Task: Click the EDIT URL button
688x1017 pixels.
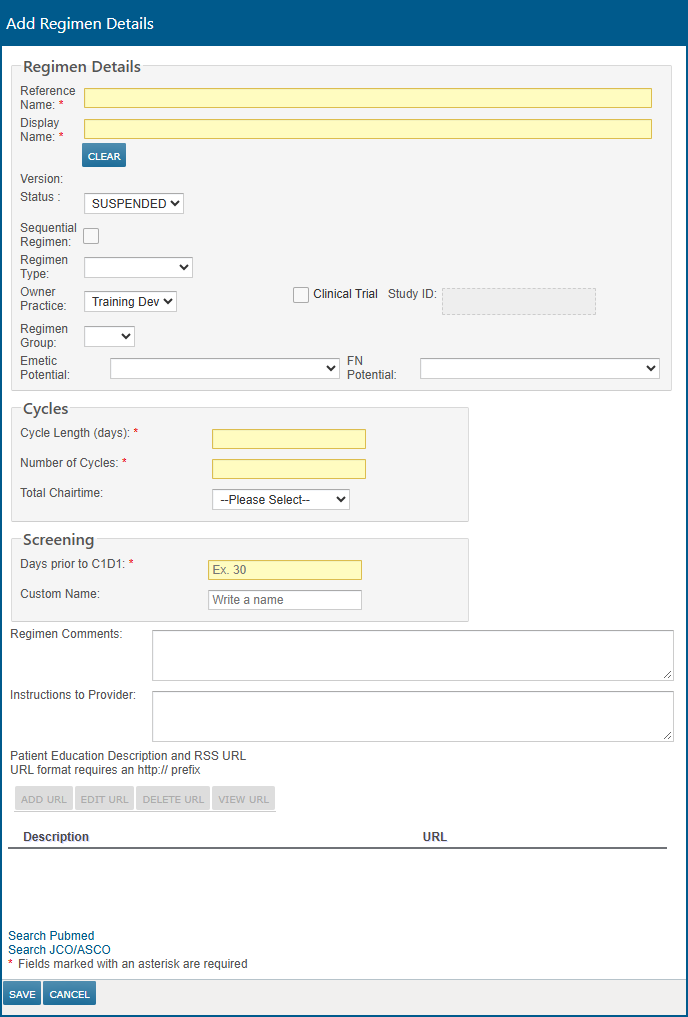Action: (x=104, y=799)
